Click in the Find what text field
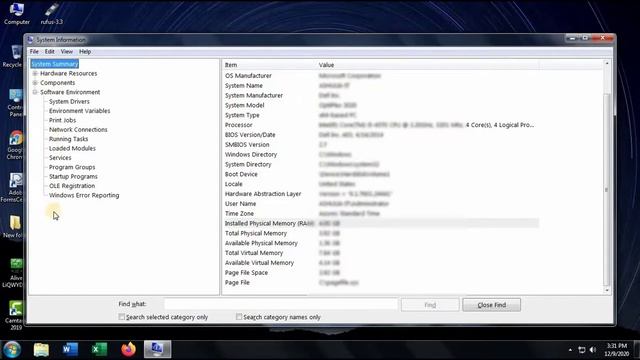 click(x=281, y=304)
